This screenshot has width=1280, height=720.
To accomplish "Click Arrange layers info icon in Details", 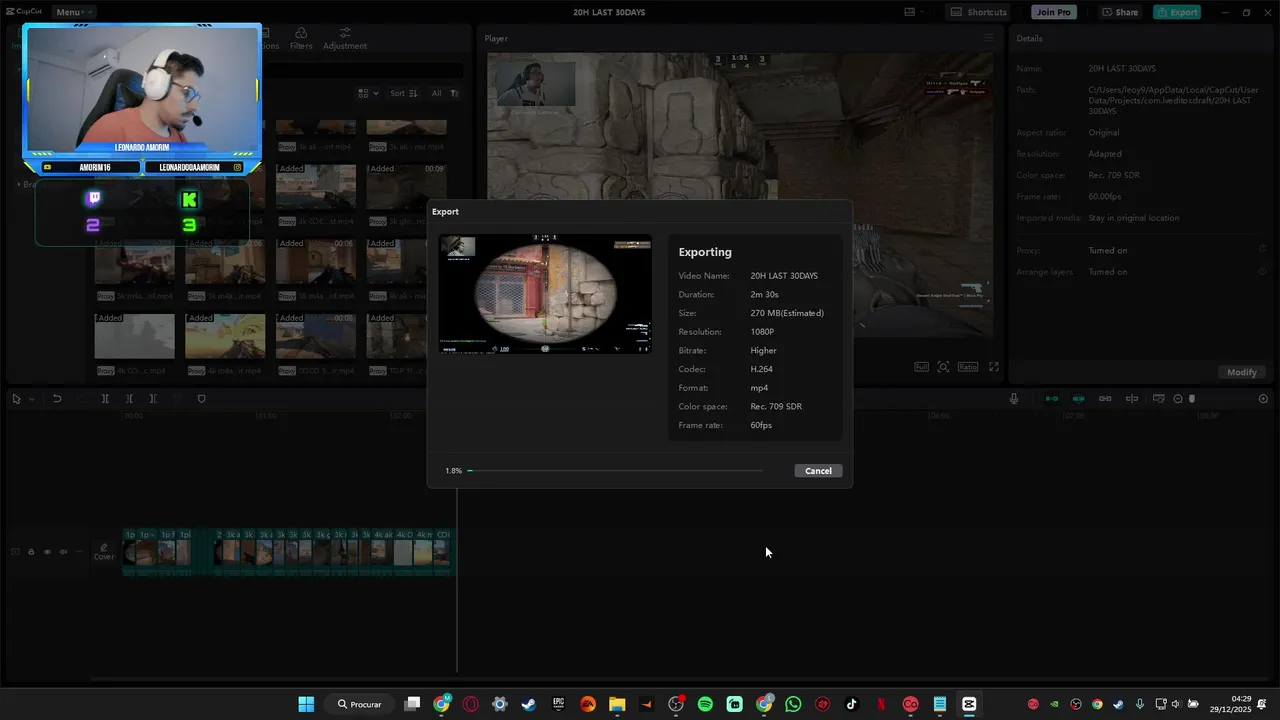I will click(1263, 272).
